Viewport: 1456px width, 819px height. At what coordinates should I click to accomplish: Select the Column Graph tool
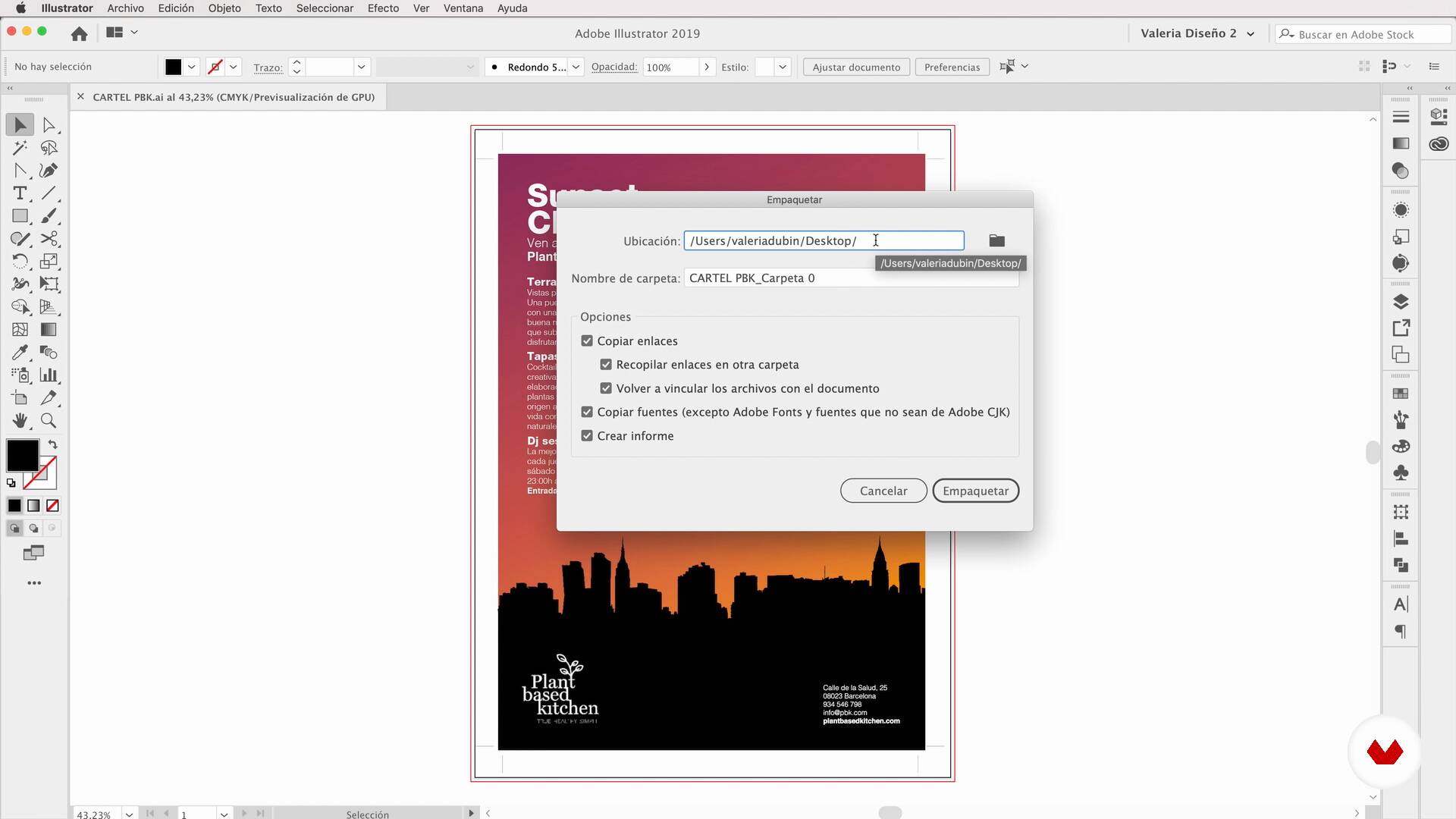tap(49, 375)
